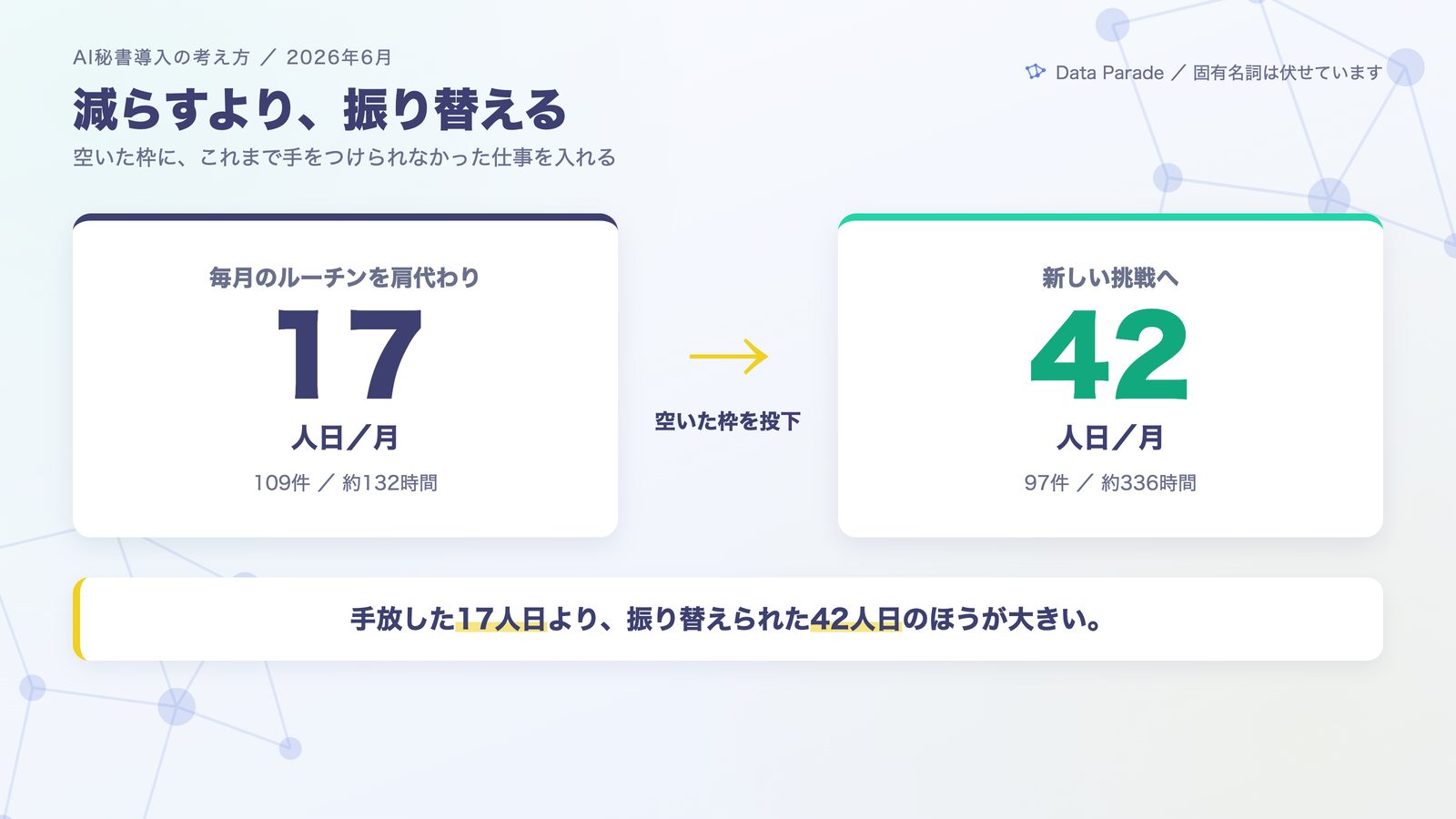
Task: Click the navy top border of left card
Action: click(x=345, y=217)
